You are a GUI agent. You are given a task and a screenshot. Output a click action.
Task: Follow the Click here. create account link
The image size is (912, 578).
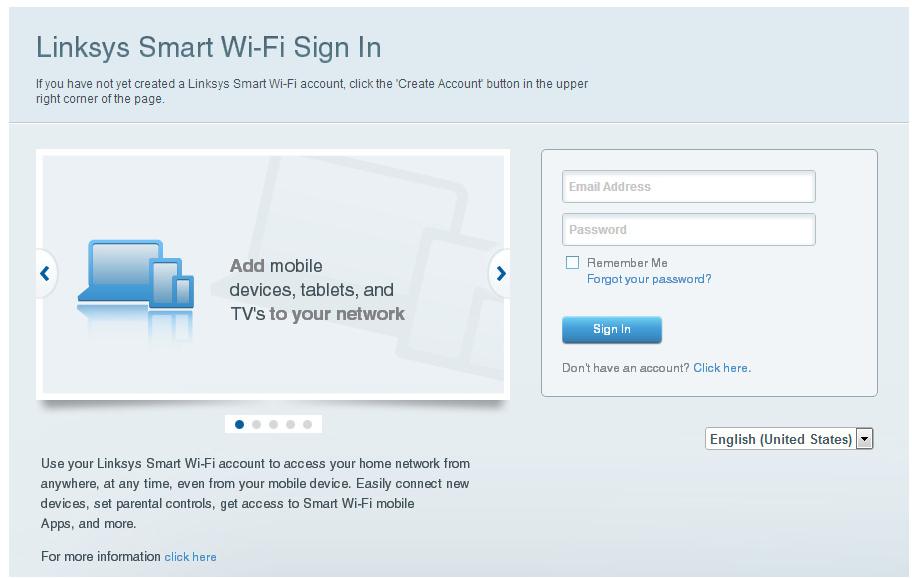(722, 368)
